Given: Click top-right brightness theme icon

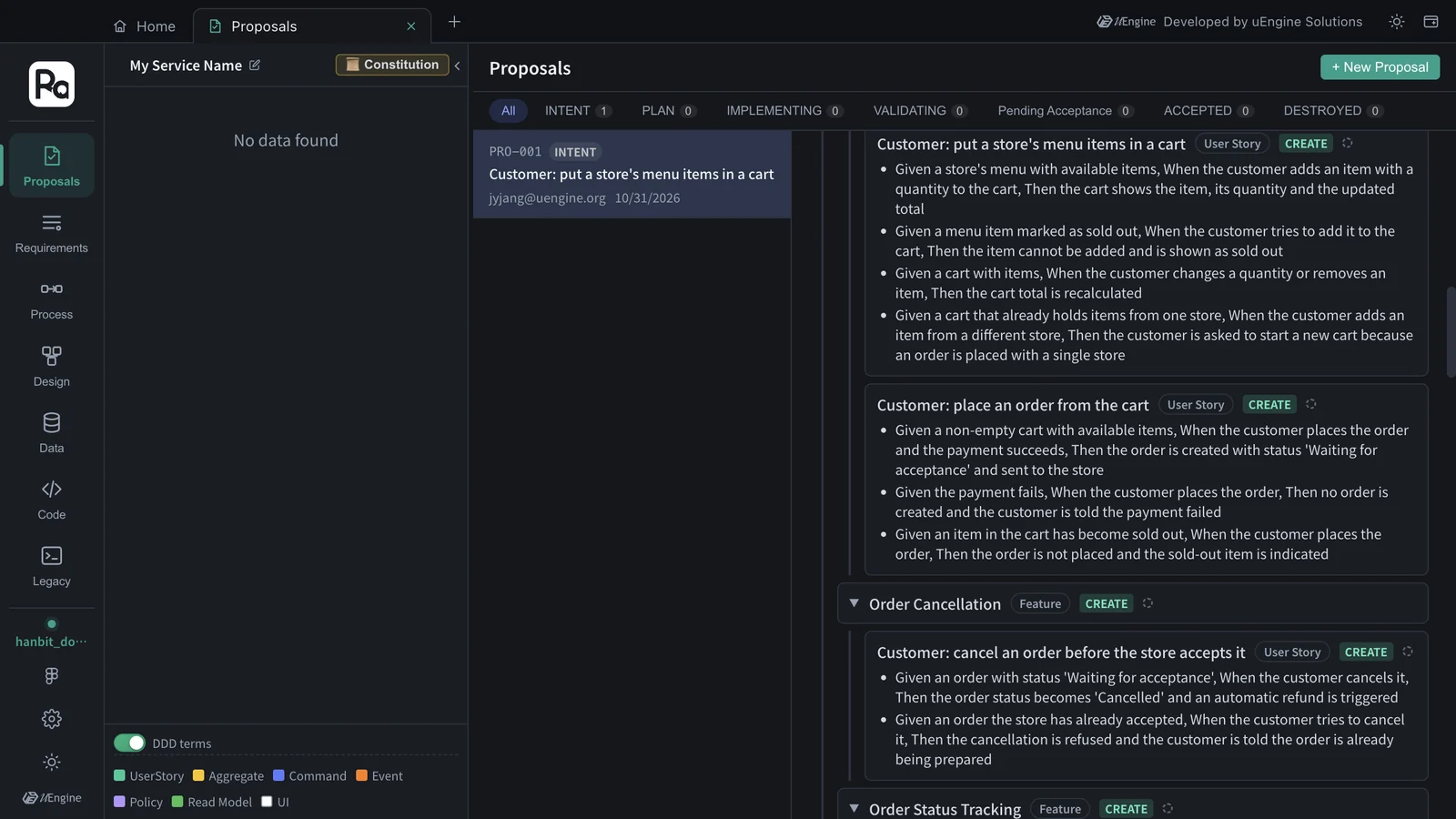Looking at the screenshot, I should [x=1397, y=22].
